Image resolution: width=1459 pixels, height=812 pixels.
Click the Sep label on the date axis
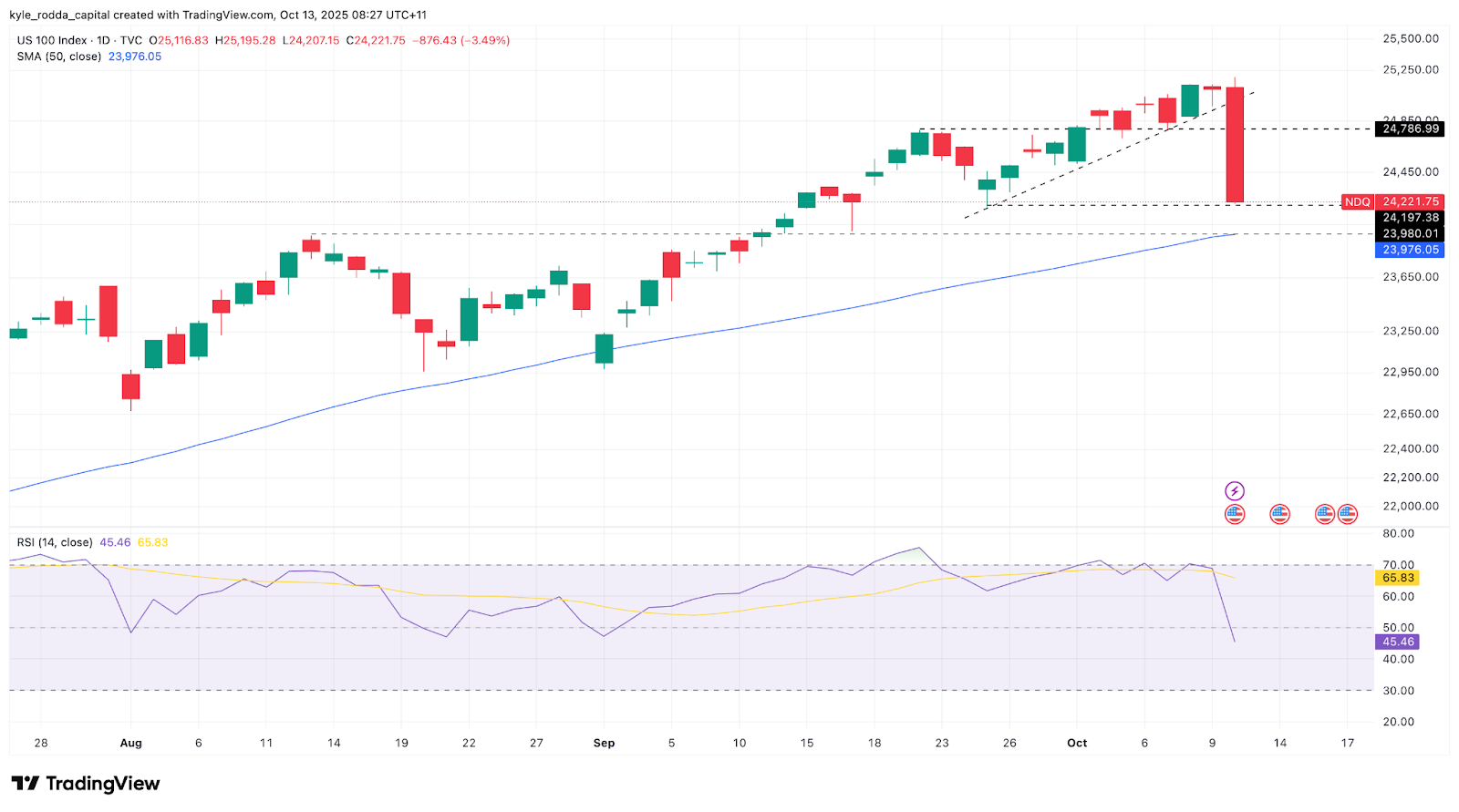pyautogui.click(x=604, y=743)
